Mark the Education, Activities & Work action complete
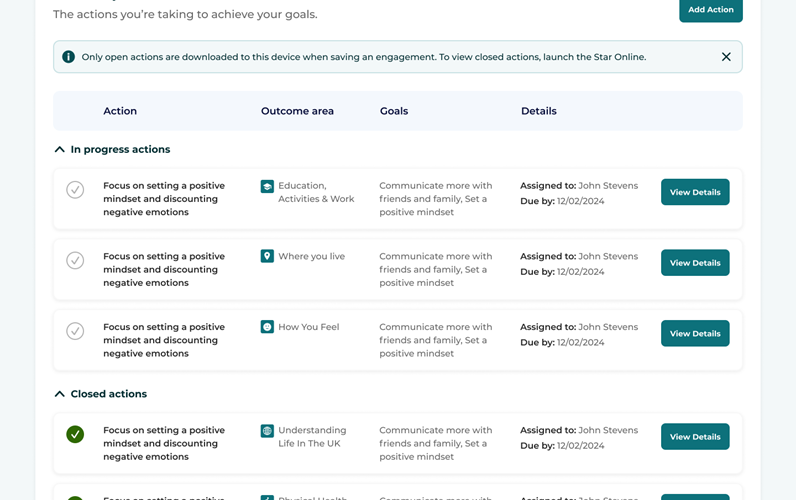 75,190
